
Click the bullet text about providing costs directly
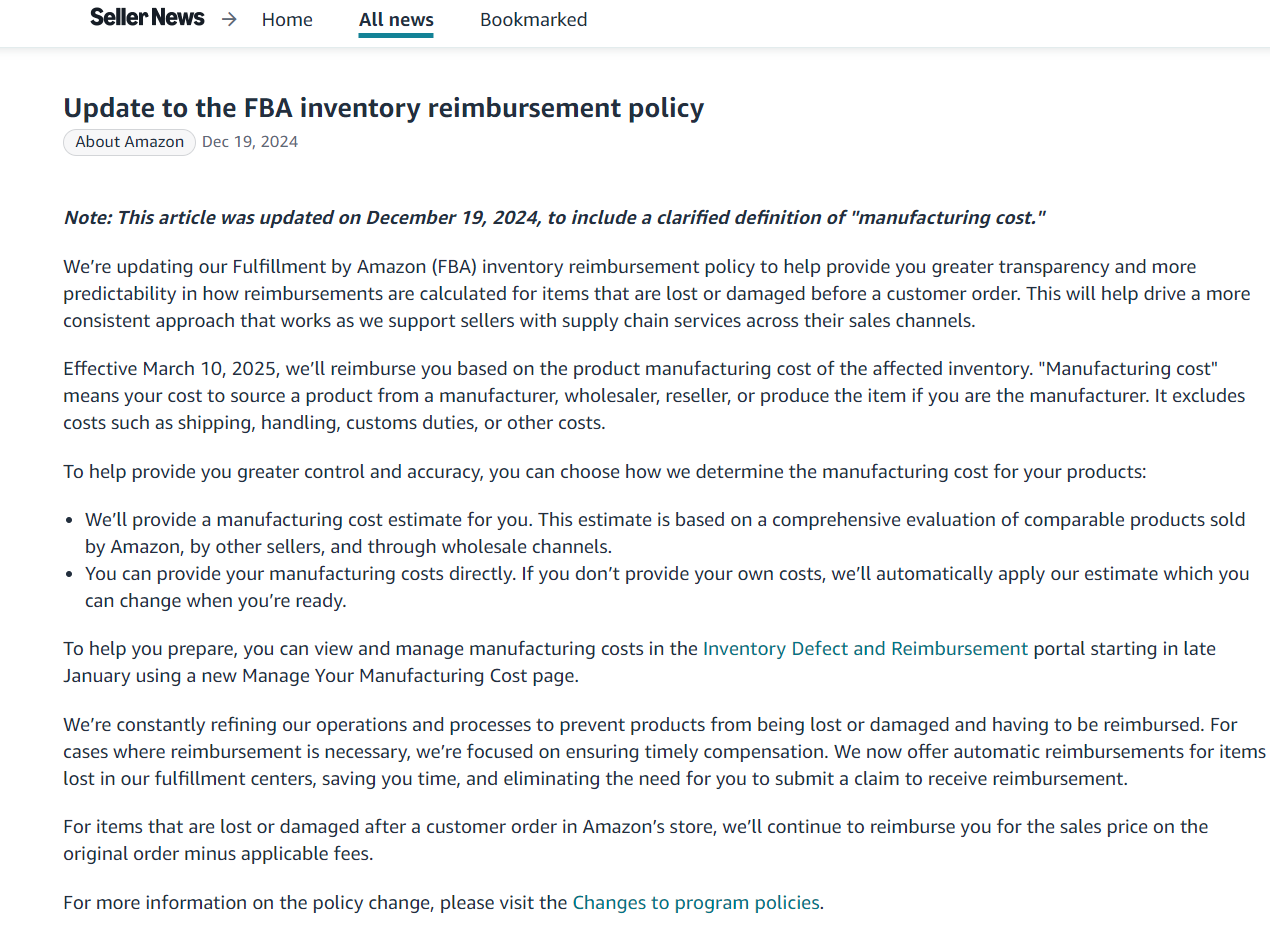point(667,587)
